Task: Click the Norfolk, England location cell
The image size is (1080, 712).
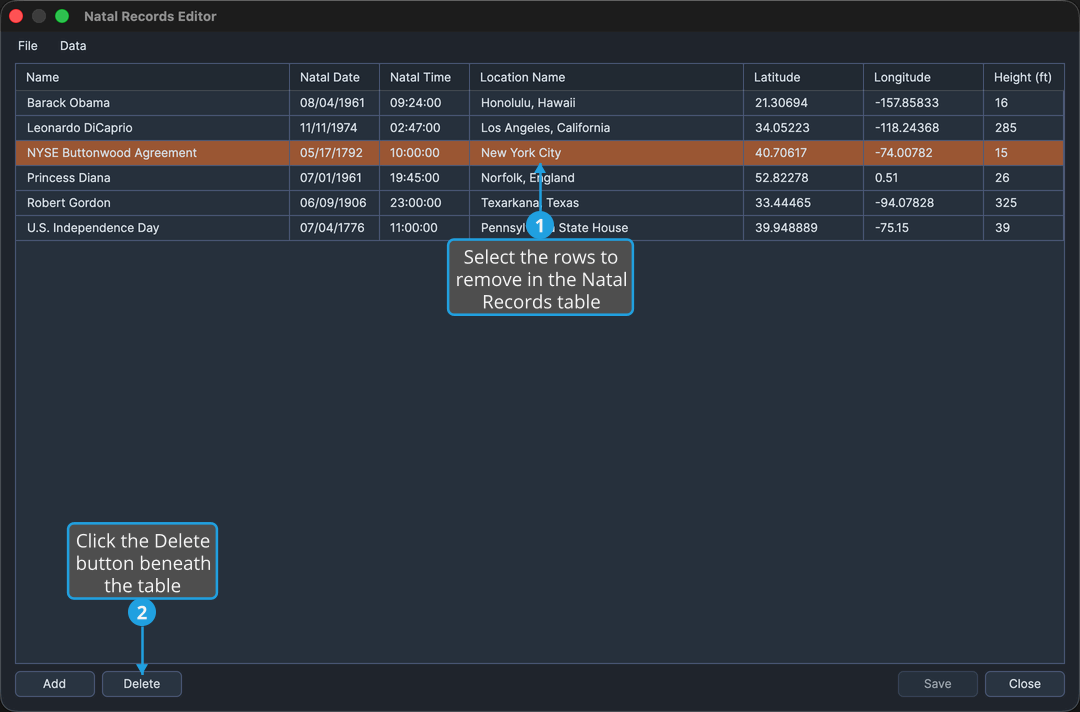Action: point(606,178)
